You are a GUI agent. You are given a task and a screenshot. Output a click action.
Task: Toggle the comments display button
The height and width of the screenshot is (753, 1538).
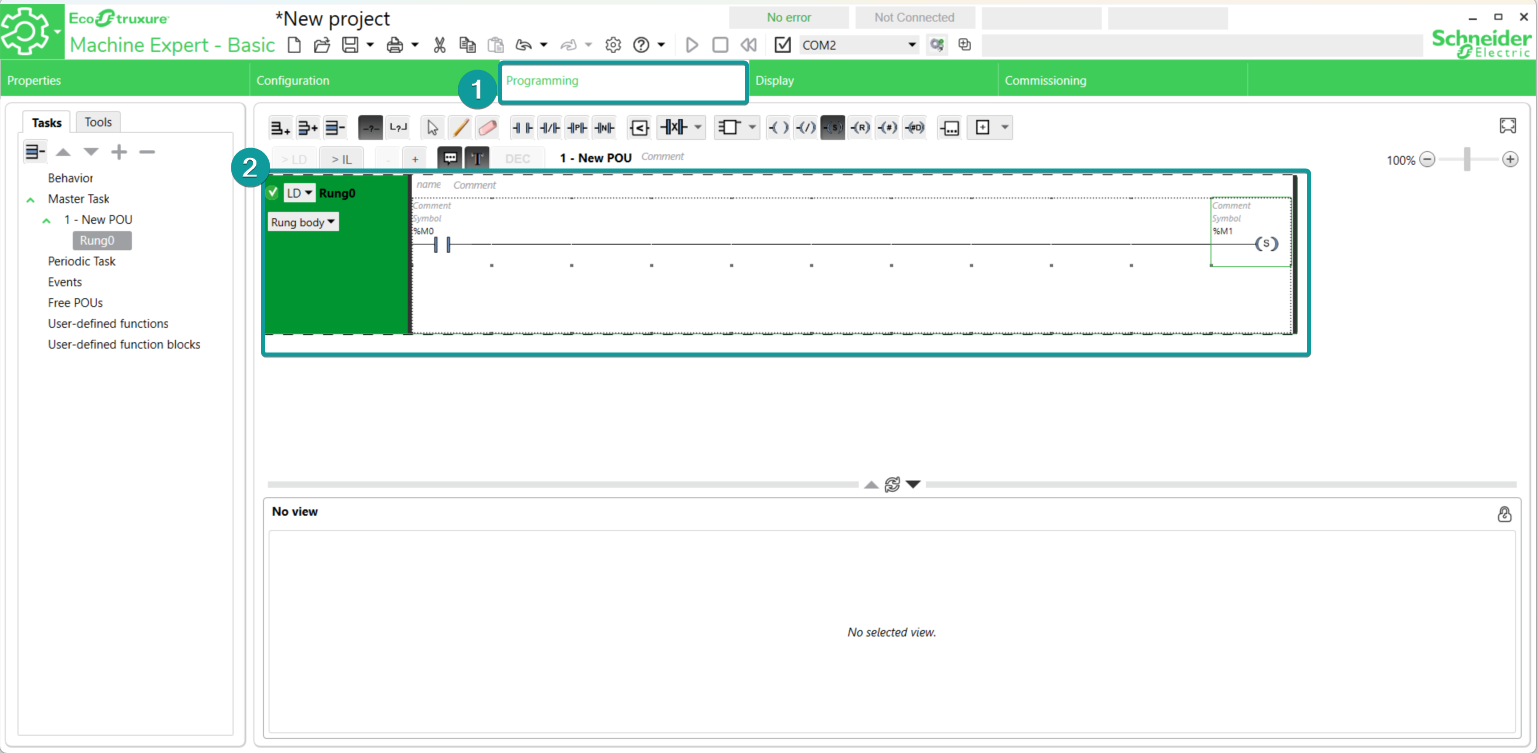click(x=450, y=158)
